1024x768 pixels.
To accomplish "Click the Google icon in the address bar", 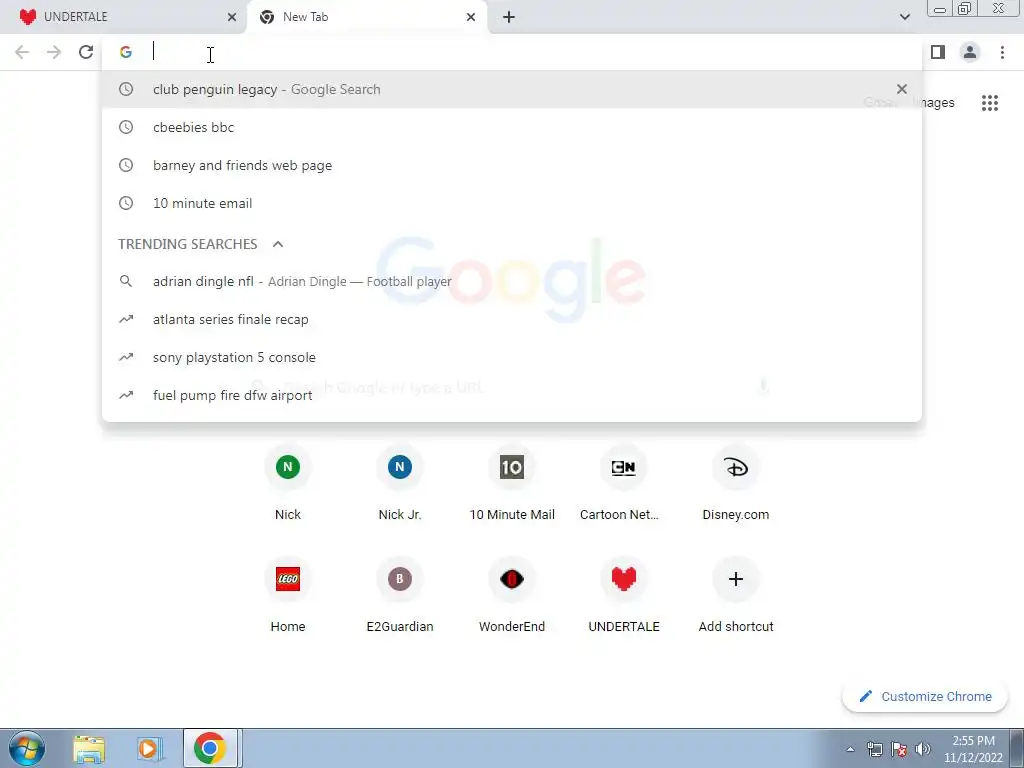I will click(x=126, y=52).
